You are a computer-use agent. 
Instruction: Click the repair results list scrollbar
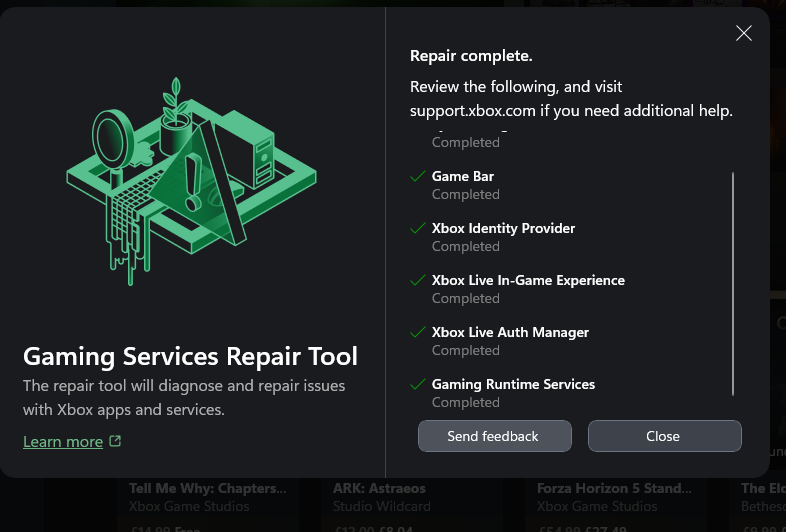[732, 283]
